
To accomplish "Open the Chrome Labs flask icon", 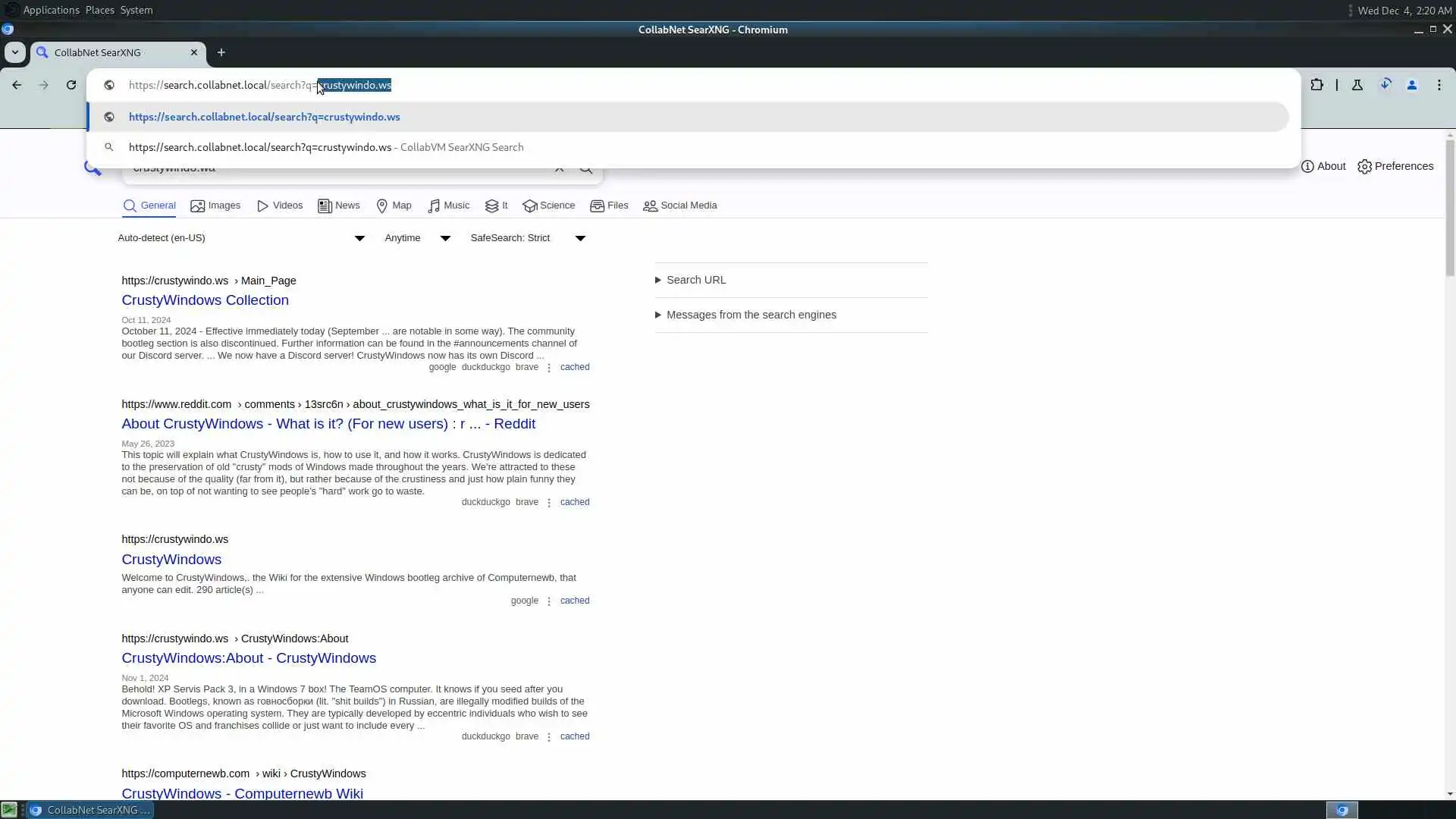I will click(1357, 85).
